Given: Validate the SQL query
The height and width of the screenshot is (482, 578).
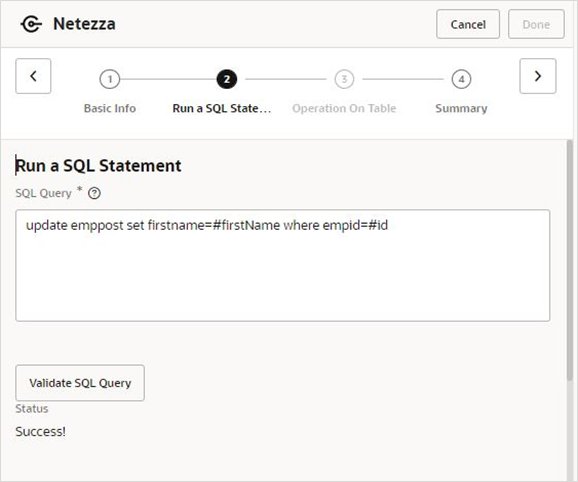Looking at the screenshot, I should (80, 383).
